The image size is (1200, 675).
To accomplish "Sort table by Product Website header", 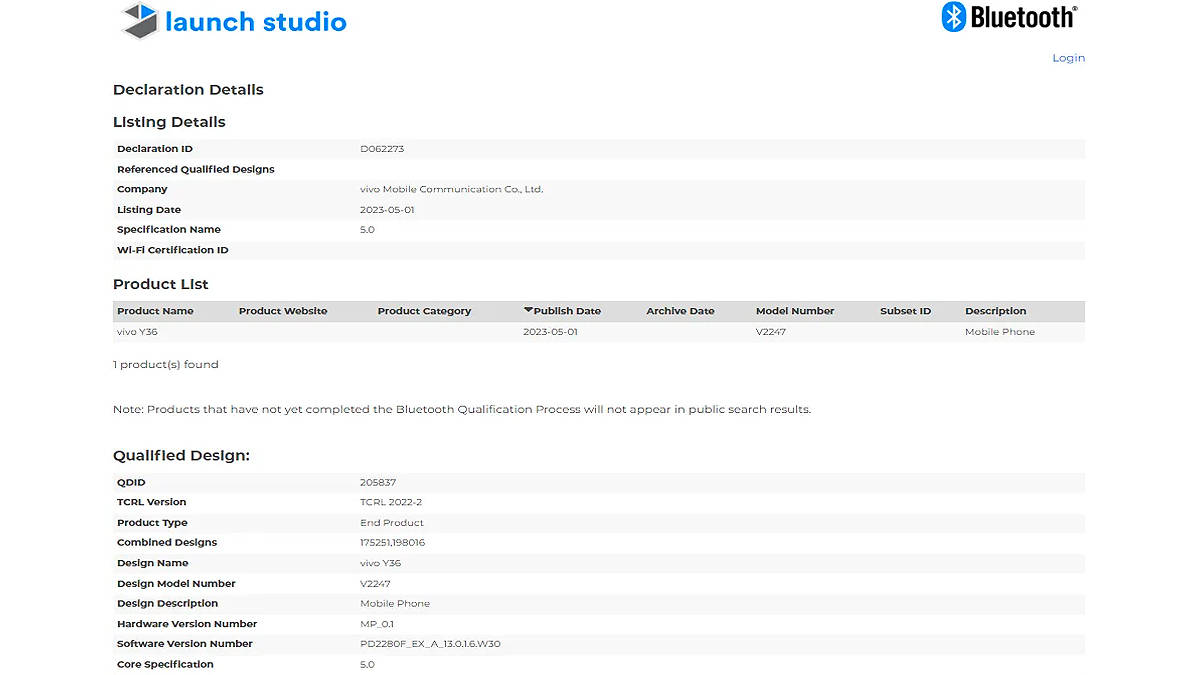I will (283, 311).
